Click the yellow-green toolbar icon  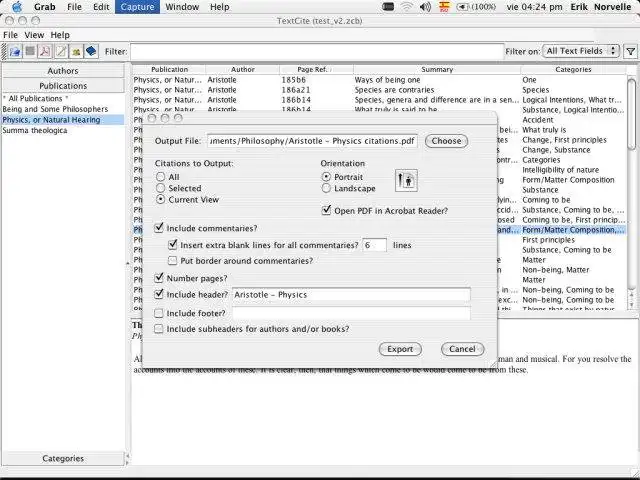pyautogui.click(x=76, y=51)
